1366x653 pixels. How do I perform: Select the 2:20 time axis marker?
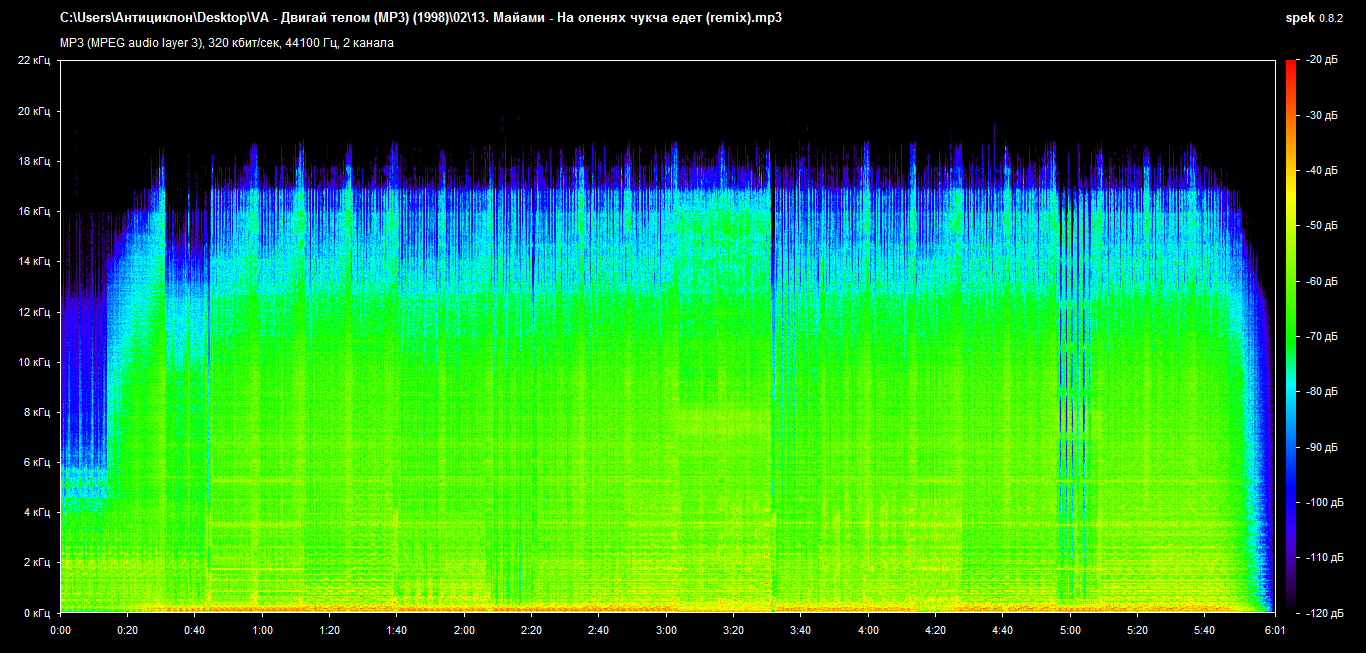(x=531, y=631)
